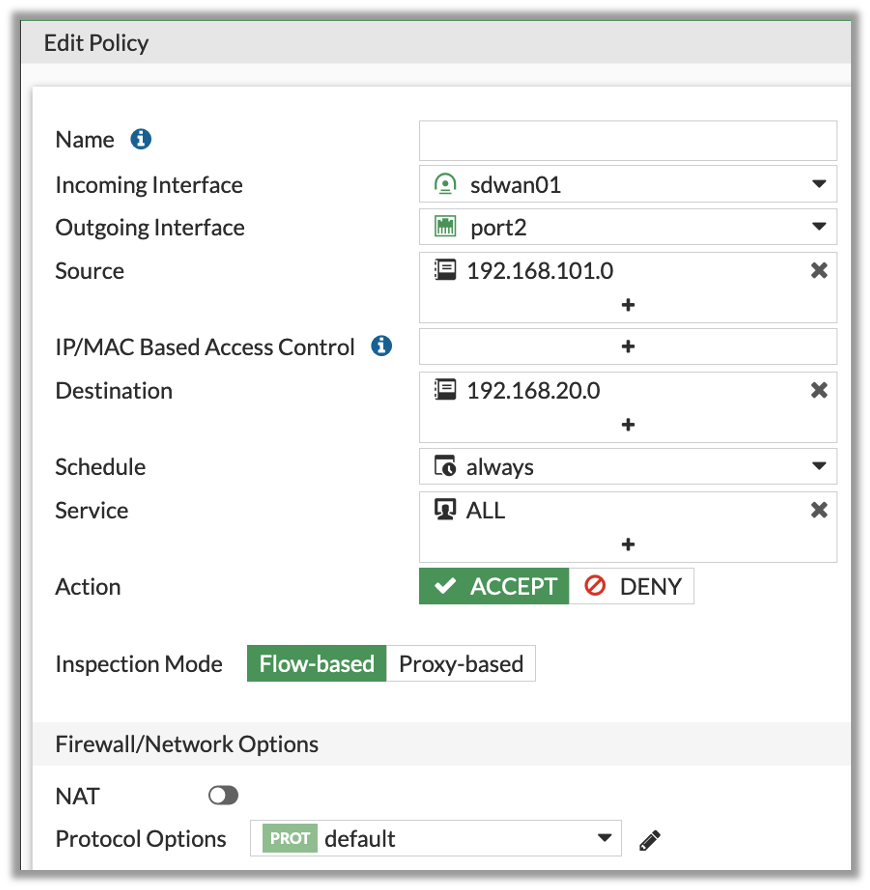Click the info icon next to Name
Screen dimensions: 870x890
tap(141, 139)
